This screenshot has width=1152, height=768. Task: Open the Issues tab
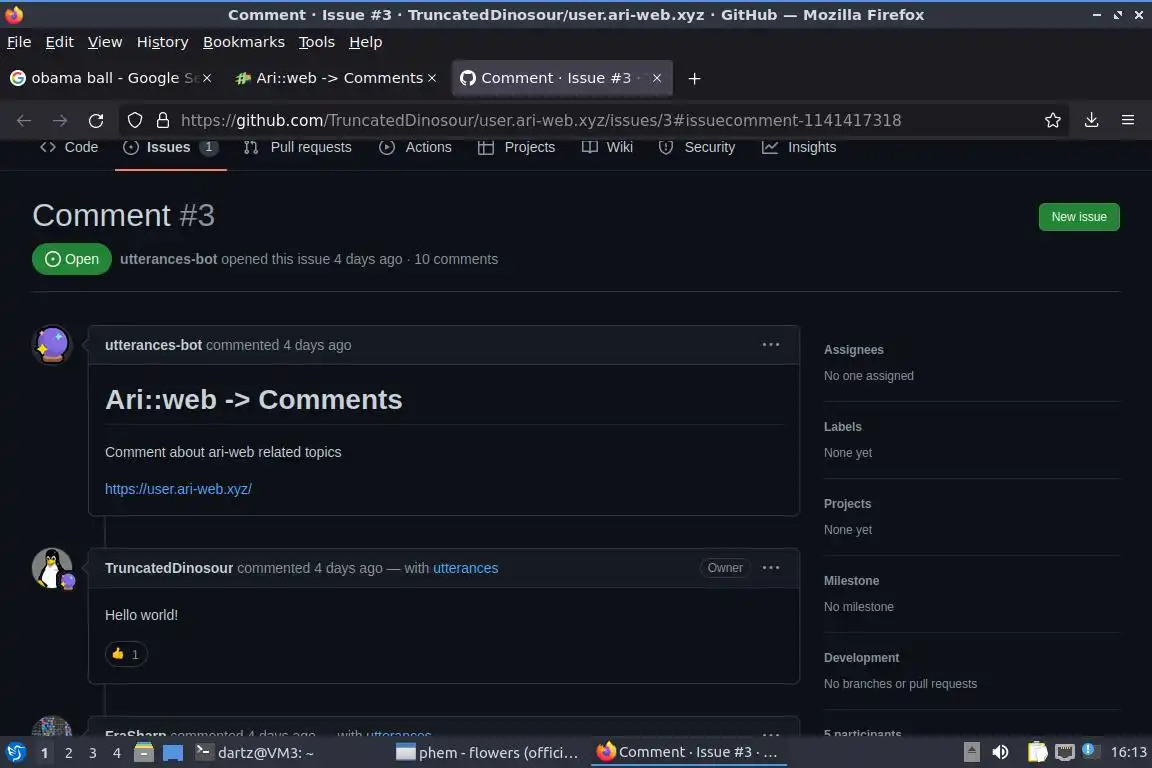click(170, 147)
